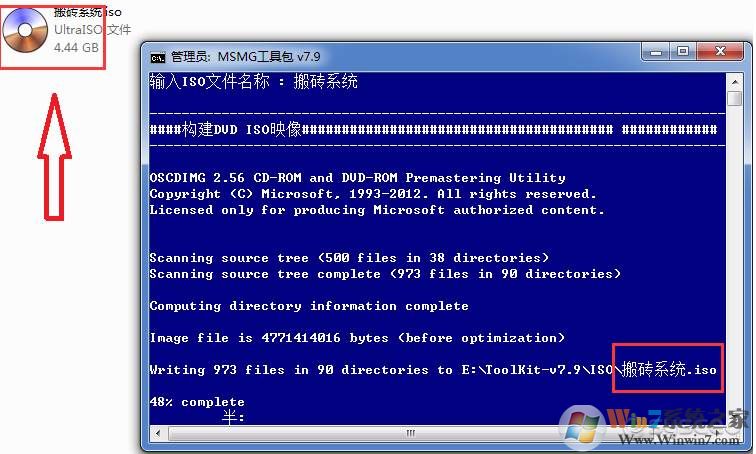The image size is (756, 454).
Task: Click the red upward arrow annotation
Action: [x=54, y=157]
